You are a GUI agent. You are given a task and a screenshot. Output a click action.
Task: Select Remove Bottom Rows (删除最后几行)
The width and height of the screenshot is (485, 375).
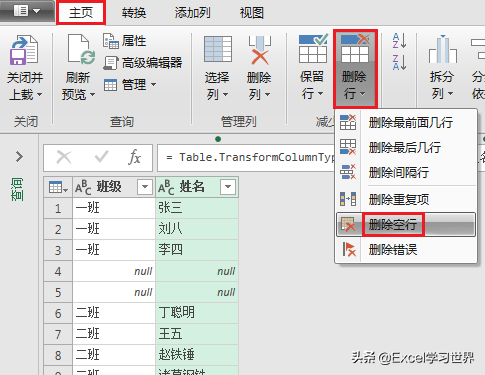tap(406, 147)
